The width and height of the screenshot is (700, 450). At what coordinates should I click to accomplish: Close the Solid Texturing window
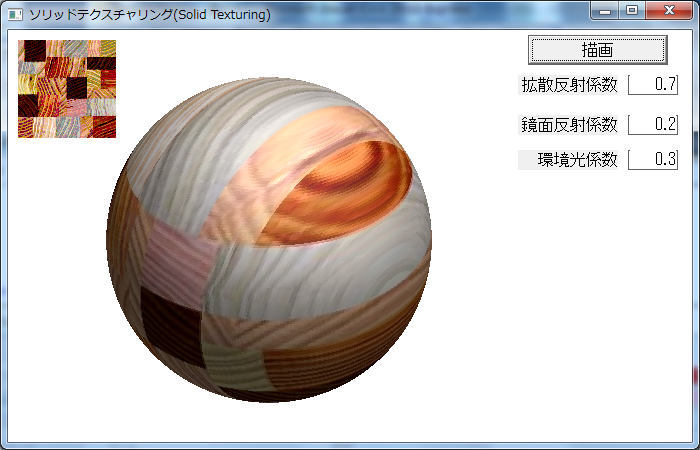pyautogui.click(x=669, y=11)
